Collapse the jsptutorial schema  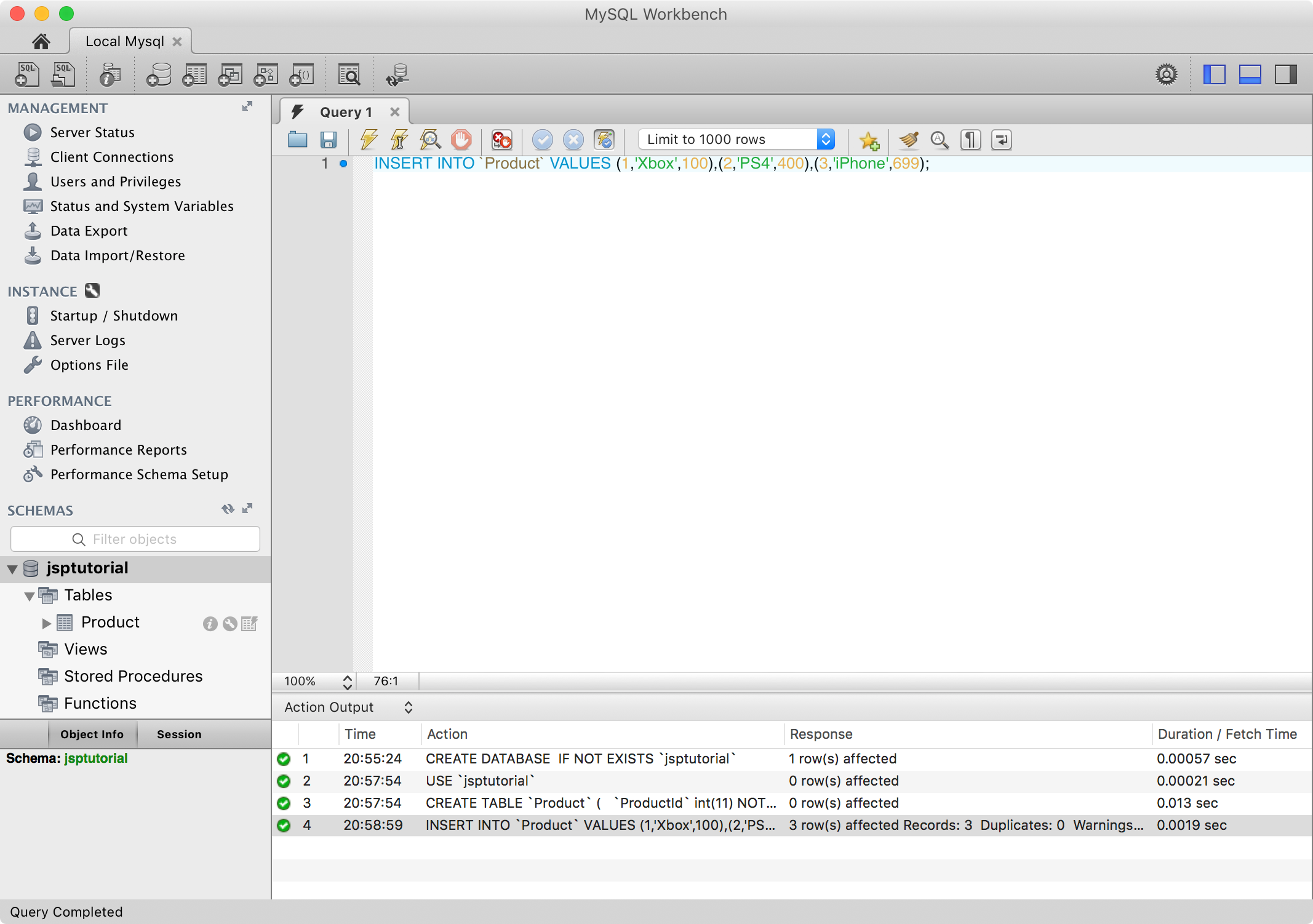[12, 569]
